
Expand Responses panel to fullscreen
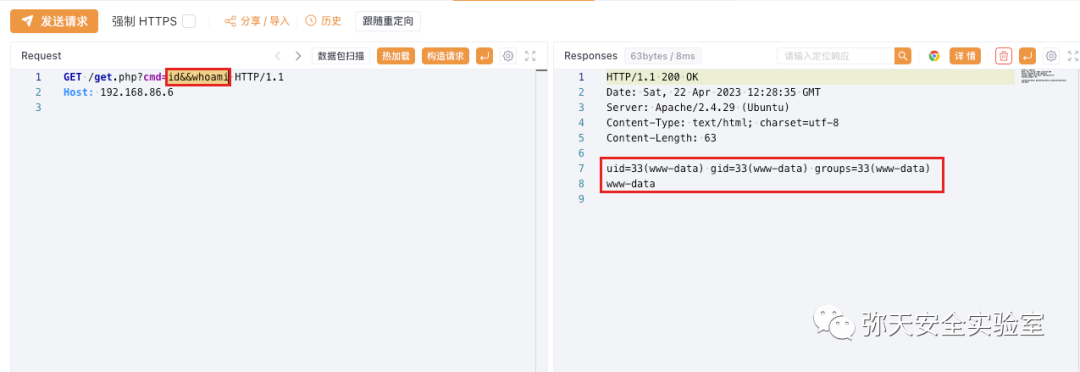(x=1073, y=56)
